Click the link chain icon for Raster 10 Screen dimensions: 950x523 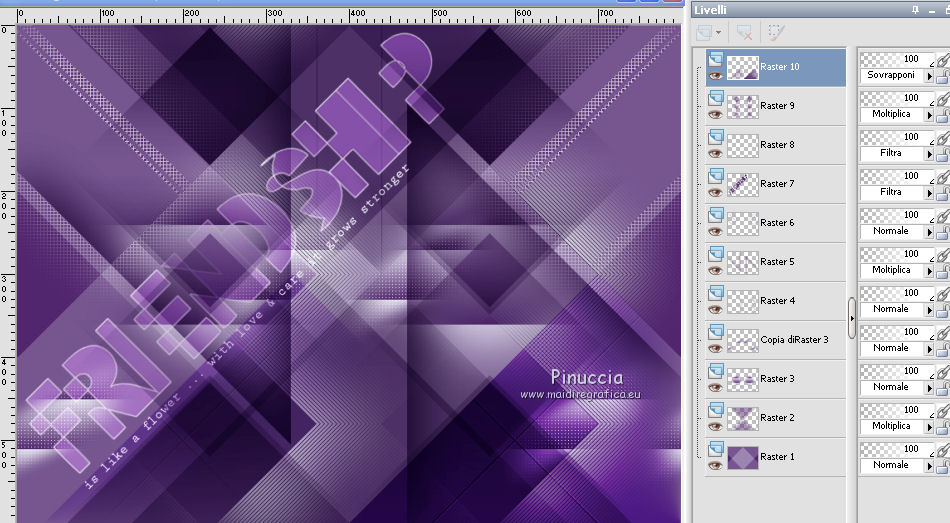(943, 59)
